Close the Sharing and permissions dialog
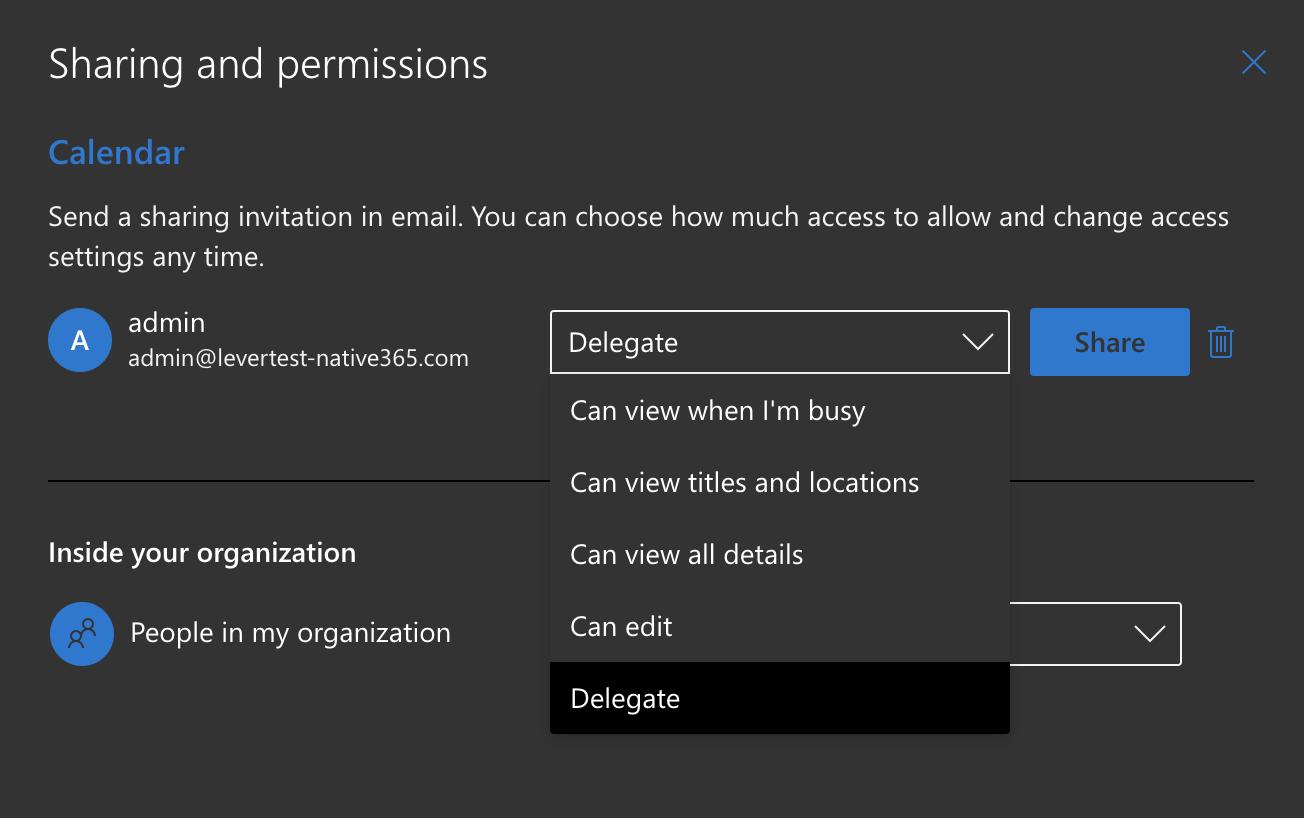This screenshot has height=818, width=1304. [1253, 62]
